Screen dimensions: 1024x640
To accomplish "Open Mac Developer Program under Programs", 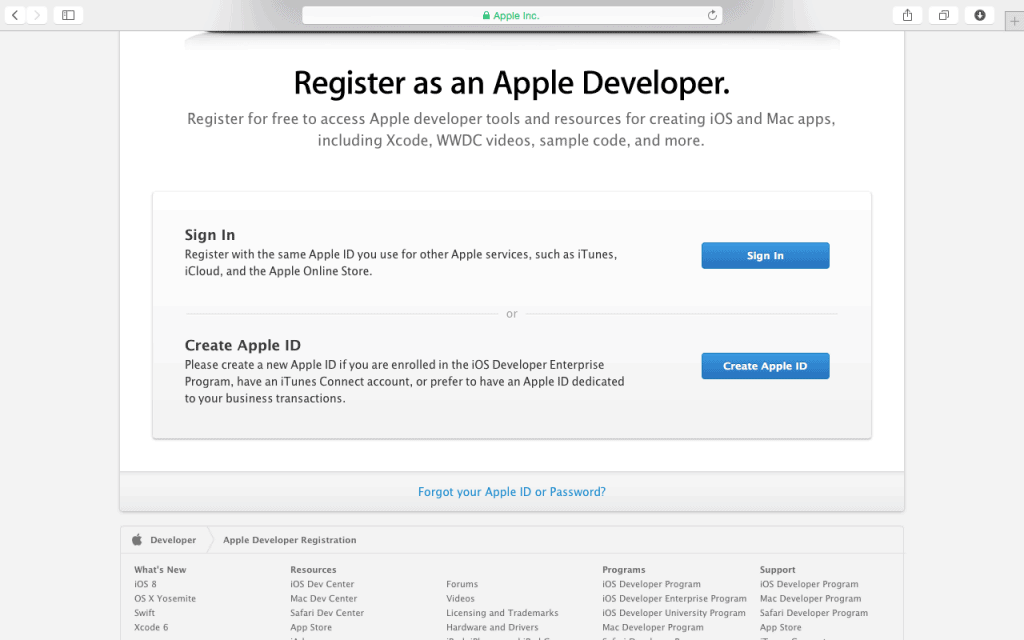I will click(x=652, y=627).
